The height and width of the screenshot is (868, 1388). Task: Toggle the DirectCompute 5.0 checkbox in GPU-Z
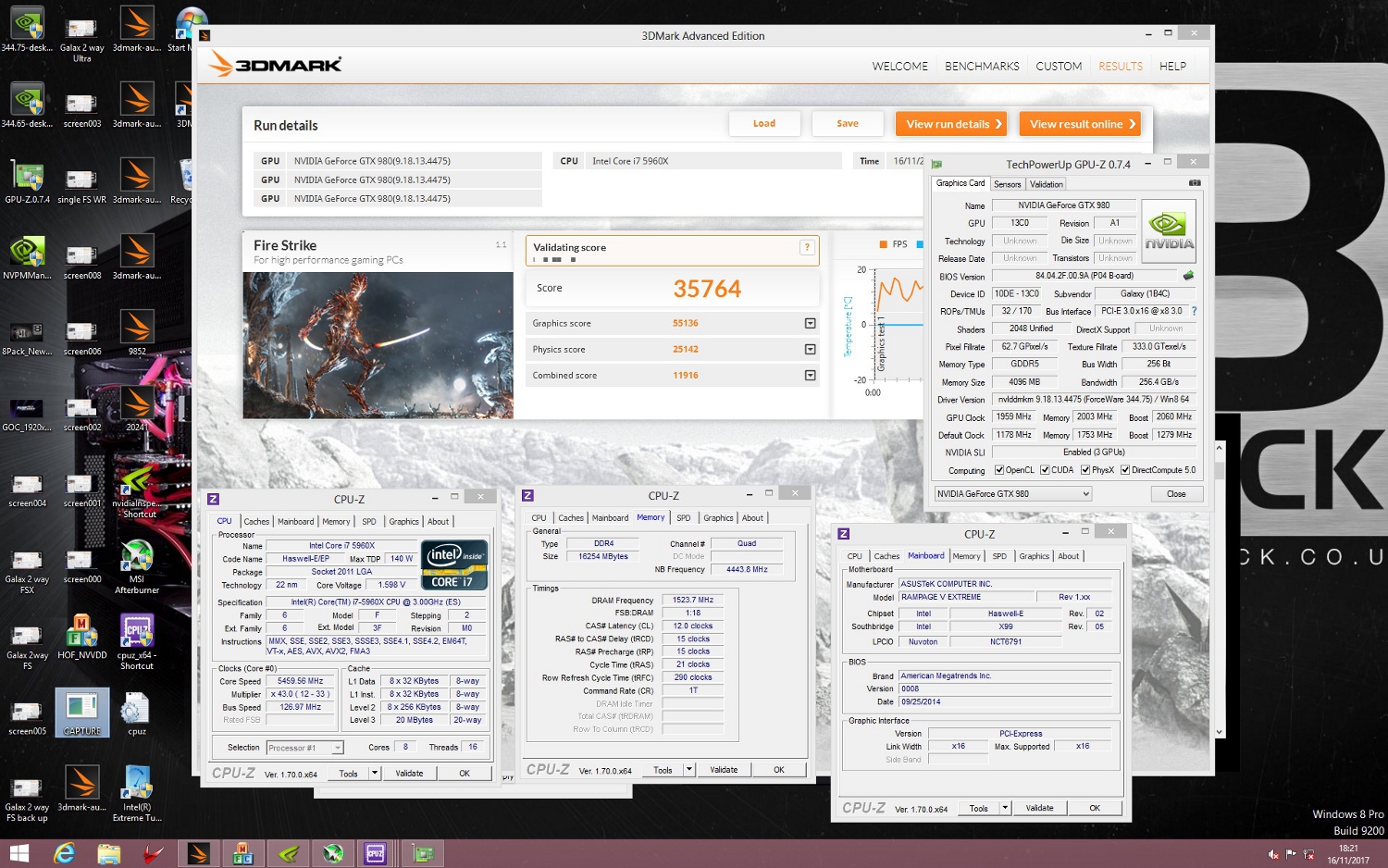pyautogui.click(x=1125, y=470)
